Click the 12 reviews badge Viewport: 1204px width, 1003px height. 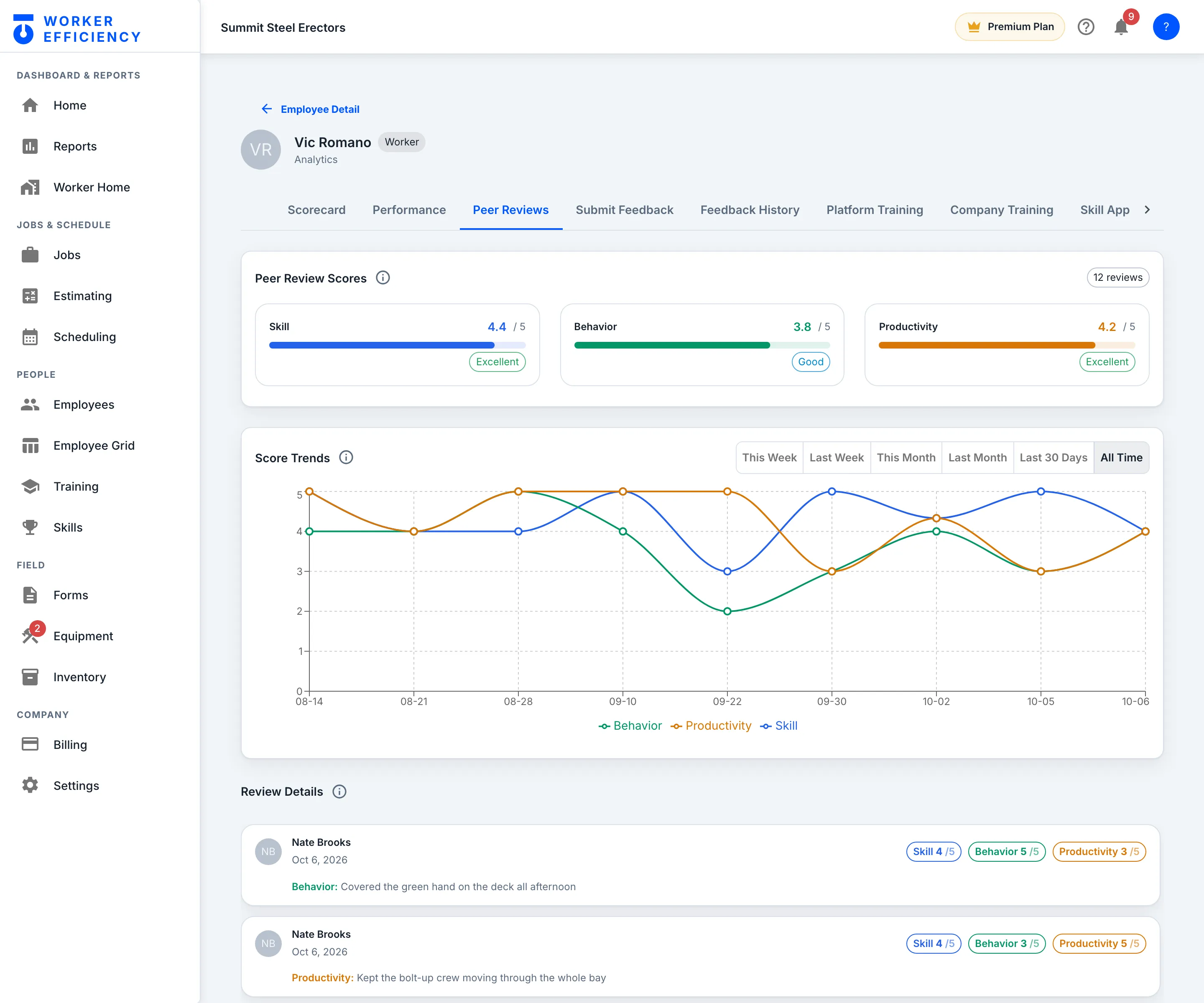[x=1117, y=277]
